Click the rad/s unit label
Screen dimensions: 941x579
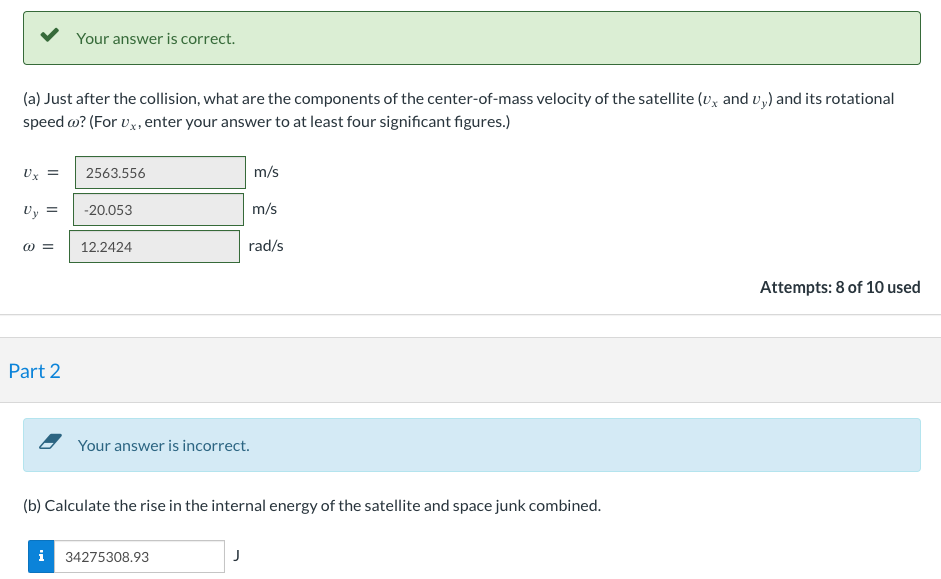coord(266,246)
